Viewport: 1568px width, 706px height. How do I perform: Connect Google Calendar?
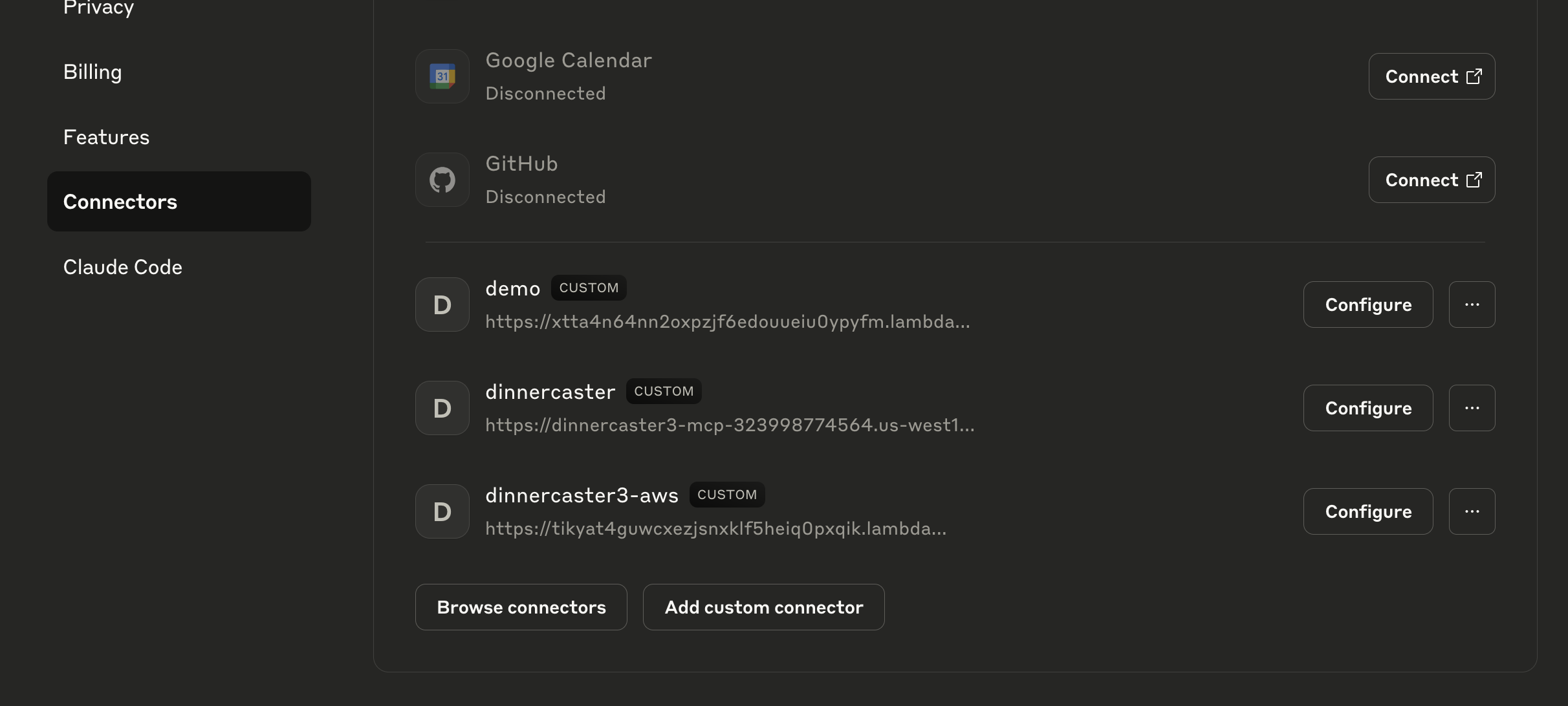point(1432,76)
